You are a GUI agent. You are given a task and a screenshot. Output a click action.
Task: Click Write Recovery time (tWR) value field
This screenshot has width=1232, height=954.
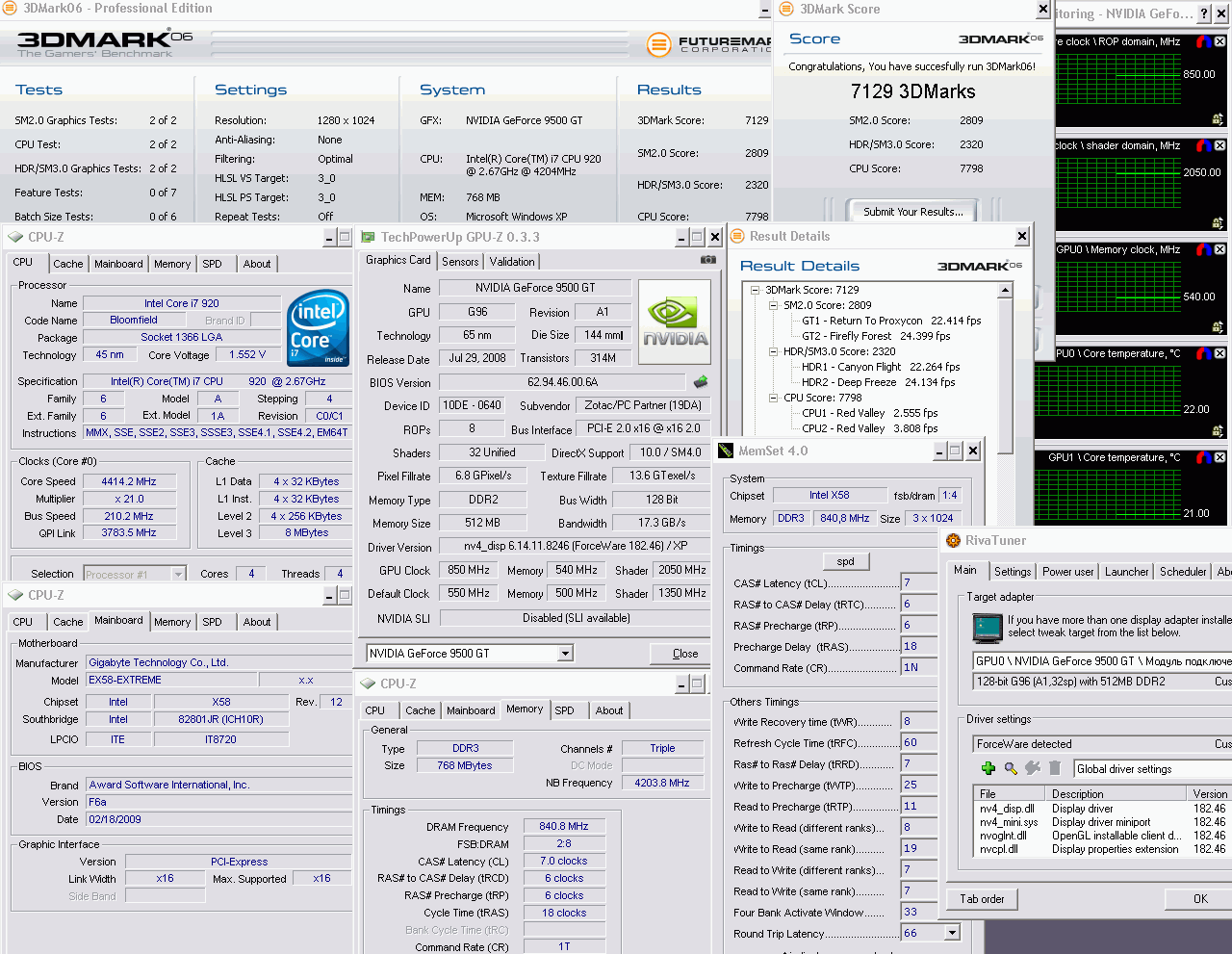click(918, 722)
